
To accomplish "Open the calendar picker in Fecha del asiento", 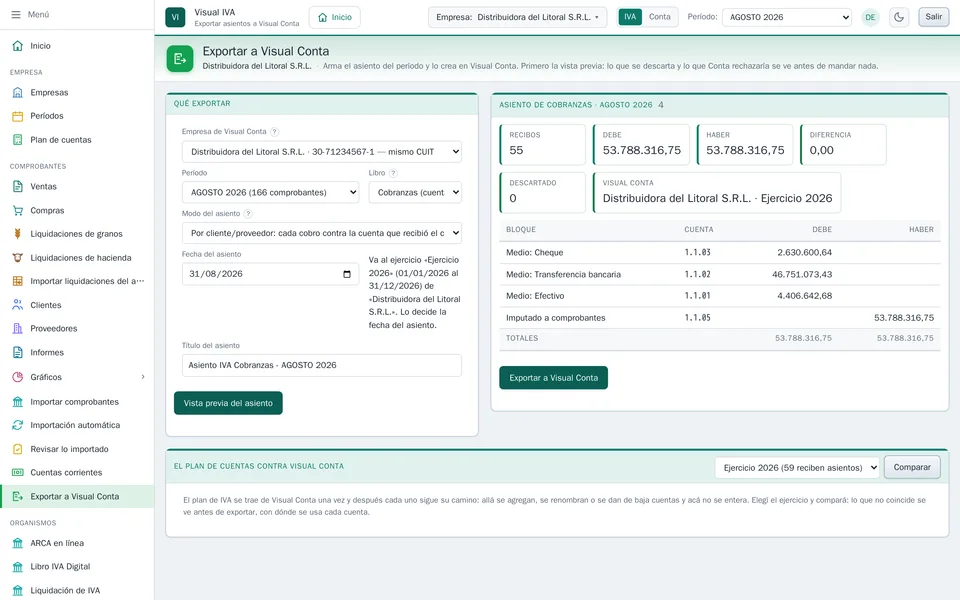I will 347,274.
